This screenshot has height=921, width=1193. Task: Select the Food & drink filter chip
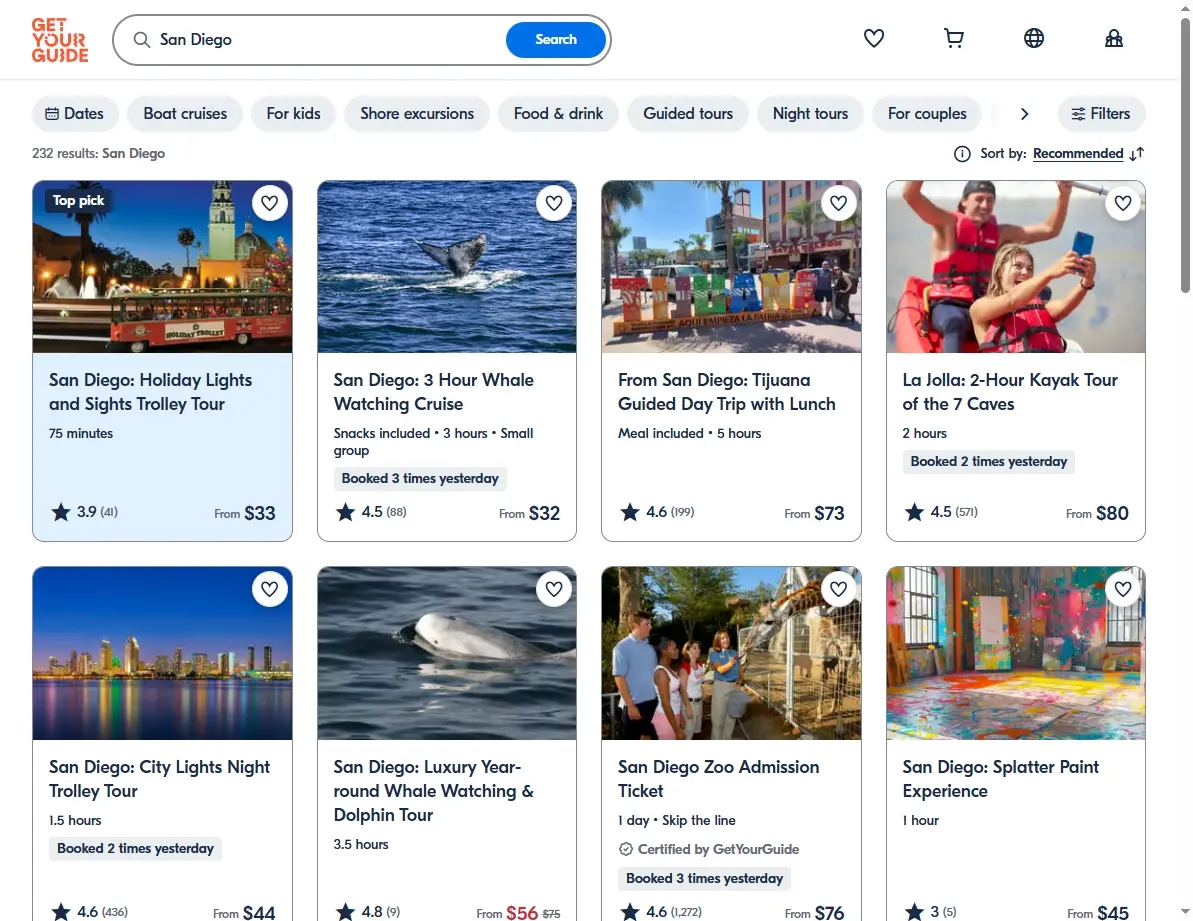coord(558,113)
